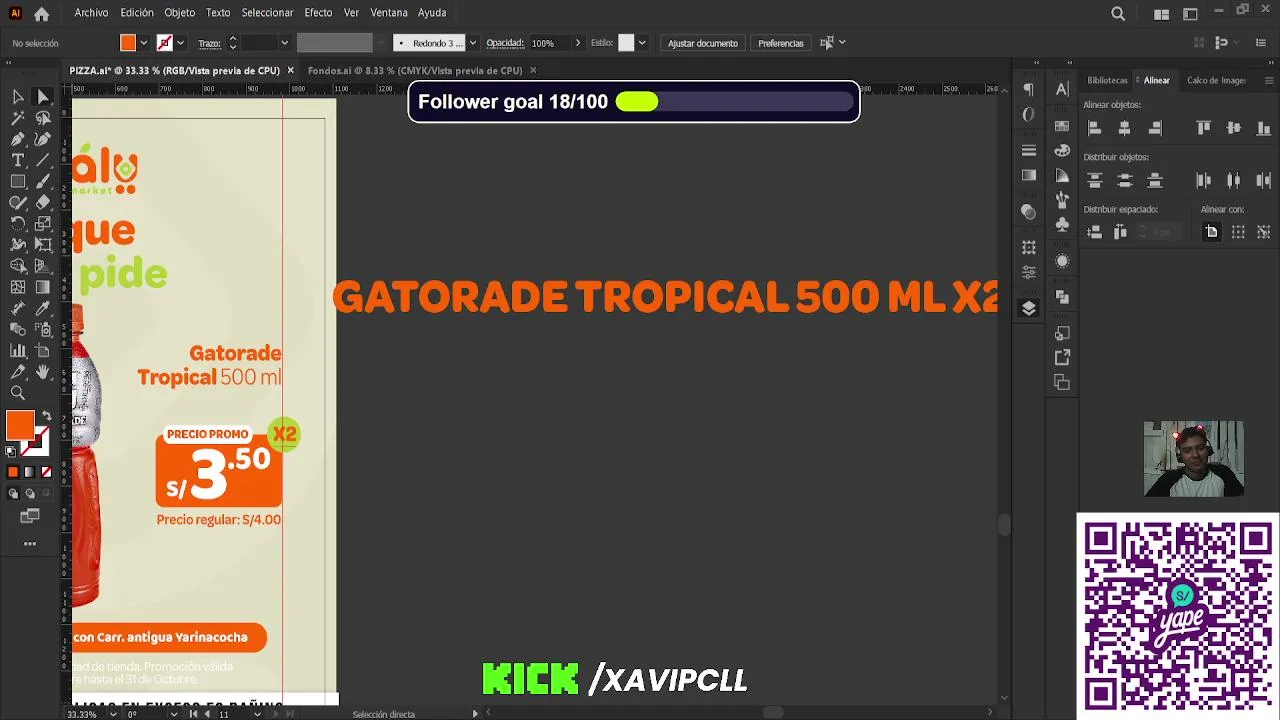Open the Asset Export panel icon
Image resolution: width=1280 pixels, height=720 pixels.
pyautogui.click(x=1062, y=357)
